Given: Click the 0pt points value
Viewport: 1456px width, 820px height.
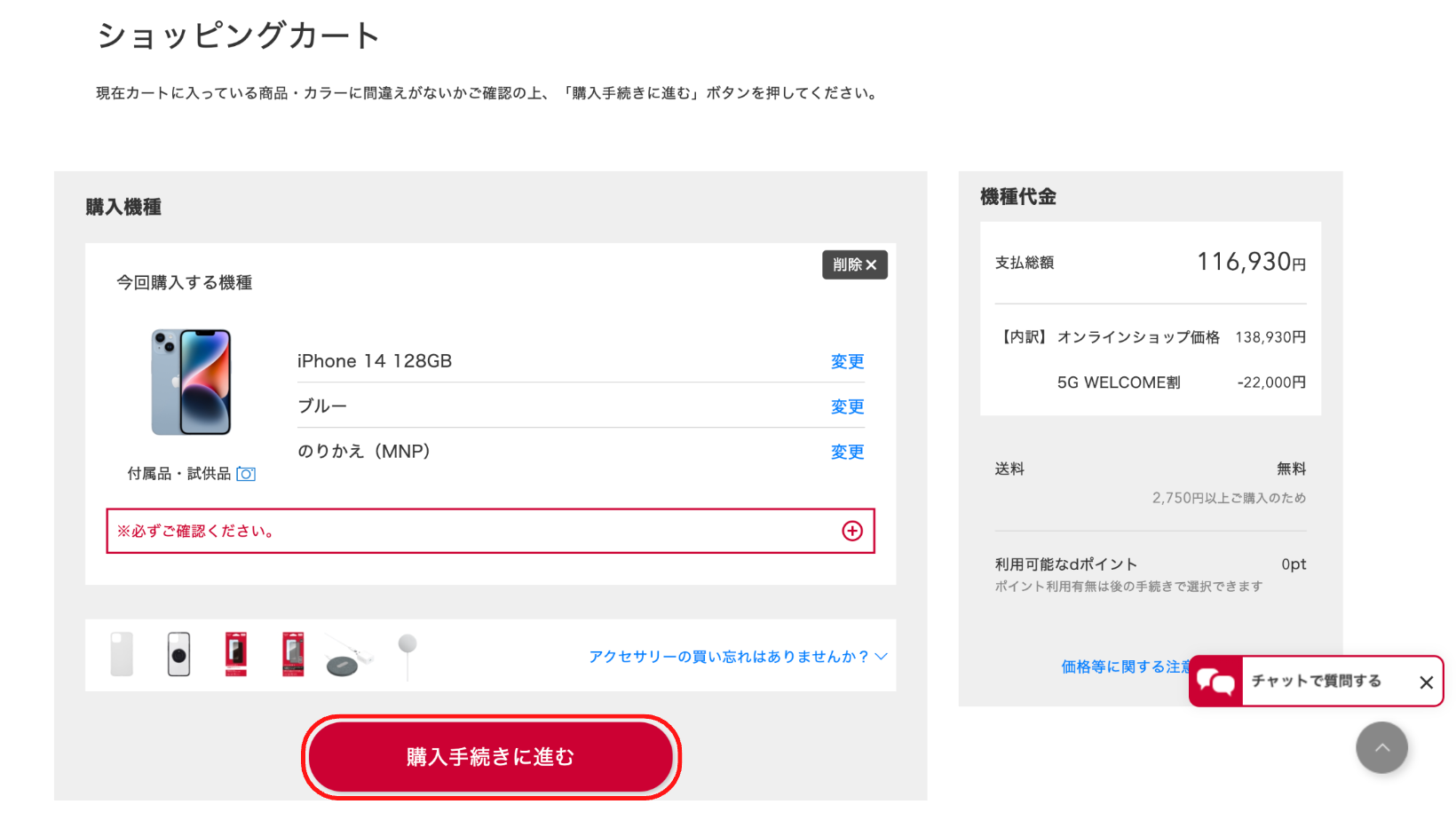Looking at the screenshot, I should point(1294,564).
